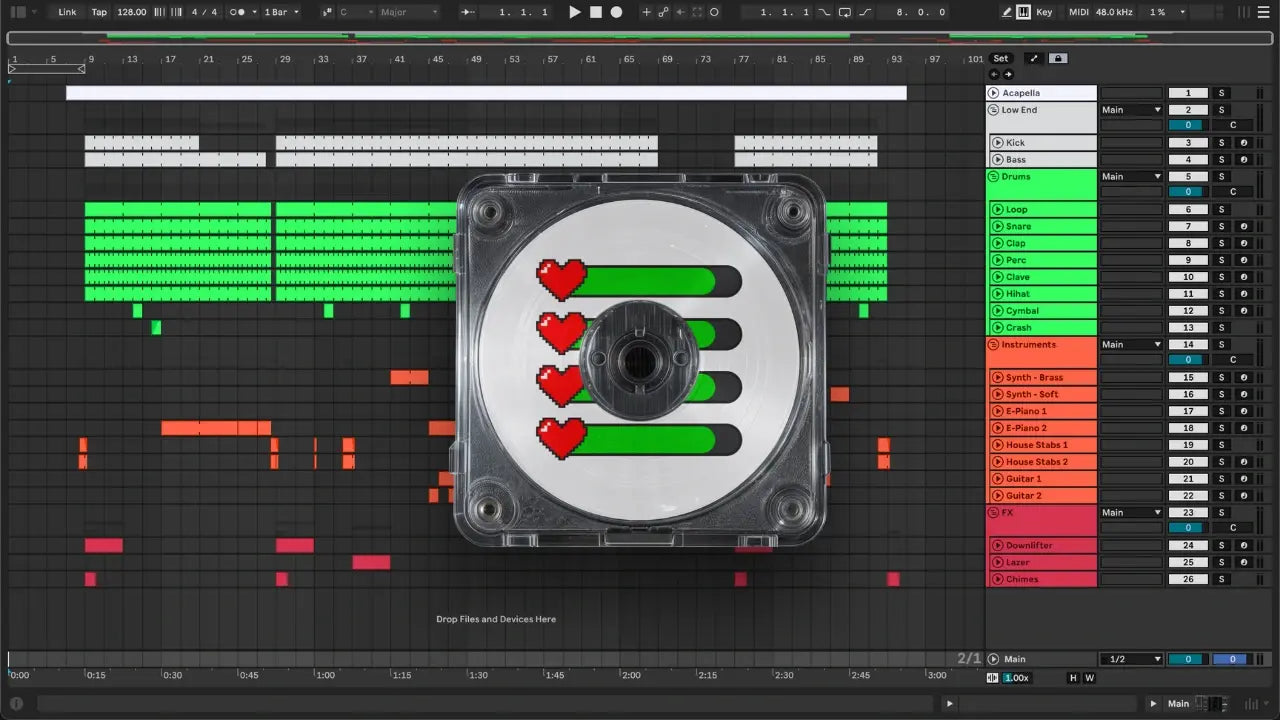1280x720 pixels.
Task: Solo the Kick track
Action: (x=1221, y=143)
